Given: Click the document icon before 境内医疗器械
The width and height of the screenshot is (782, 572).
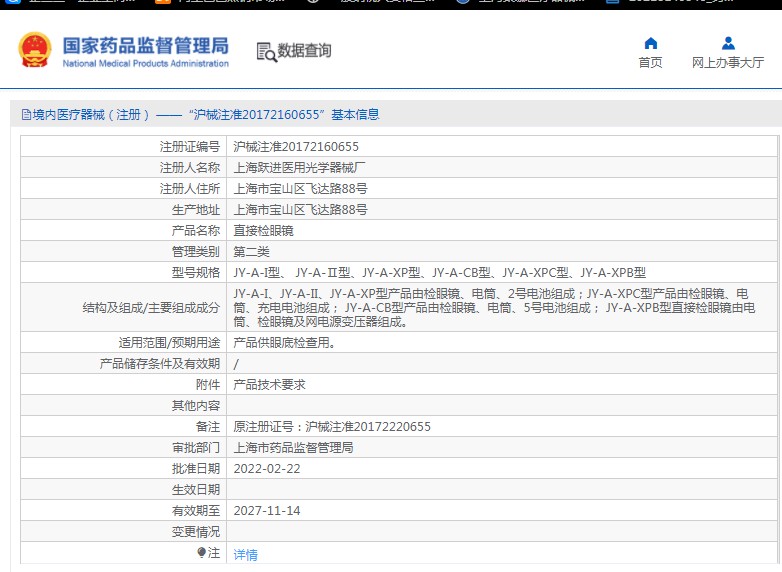Looking at the screenshot, I should [26, 115].
